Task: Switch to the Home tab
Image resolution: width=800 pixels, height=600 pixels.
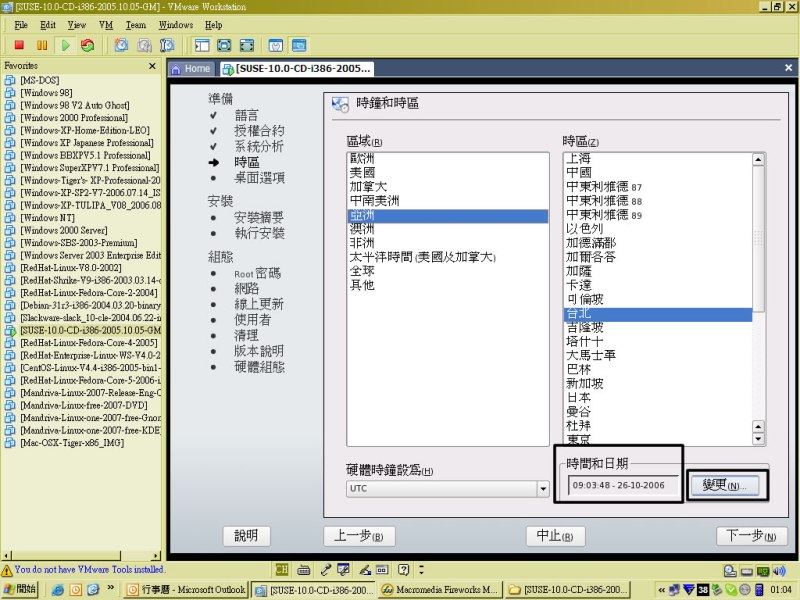Action: click(192, 69)
